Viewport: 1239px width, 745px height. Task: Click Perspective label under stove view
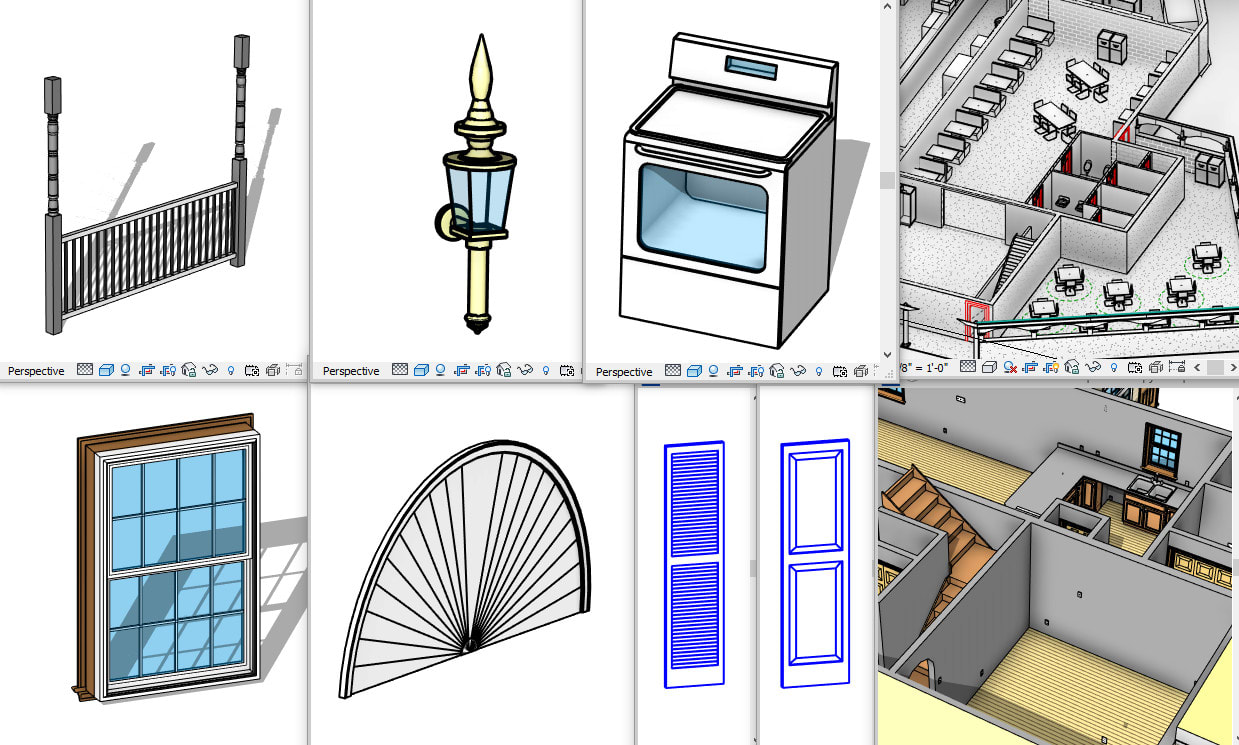coord(624,372)
